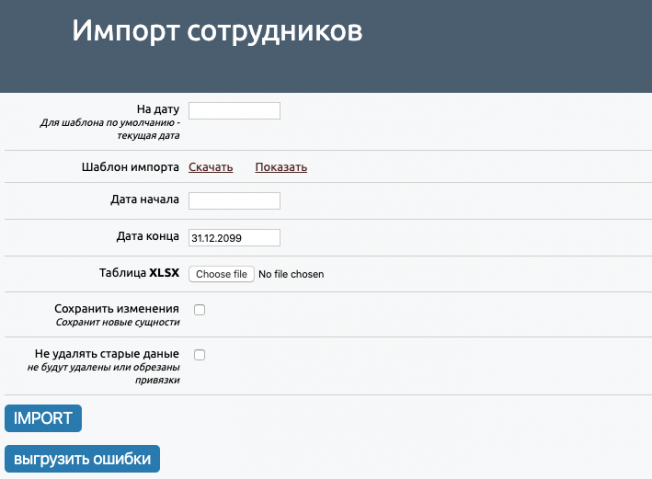Click the "На дату" field label
This screenshot has width=652, height=479.
158,109
